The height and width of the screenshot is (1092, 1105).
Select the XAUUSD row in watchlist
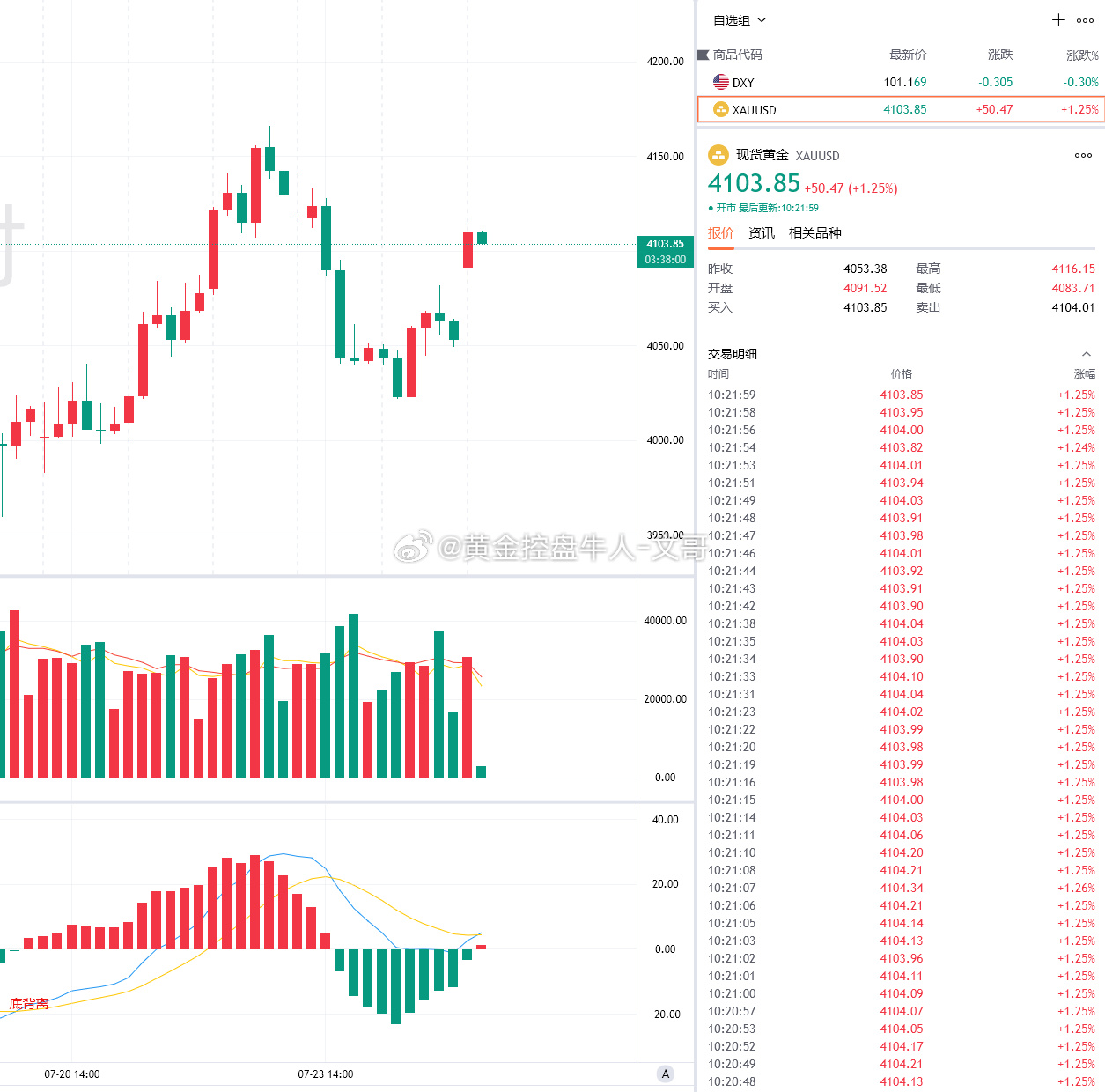pyautogui.click(x=901, y=109)
